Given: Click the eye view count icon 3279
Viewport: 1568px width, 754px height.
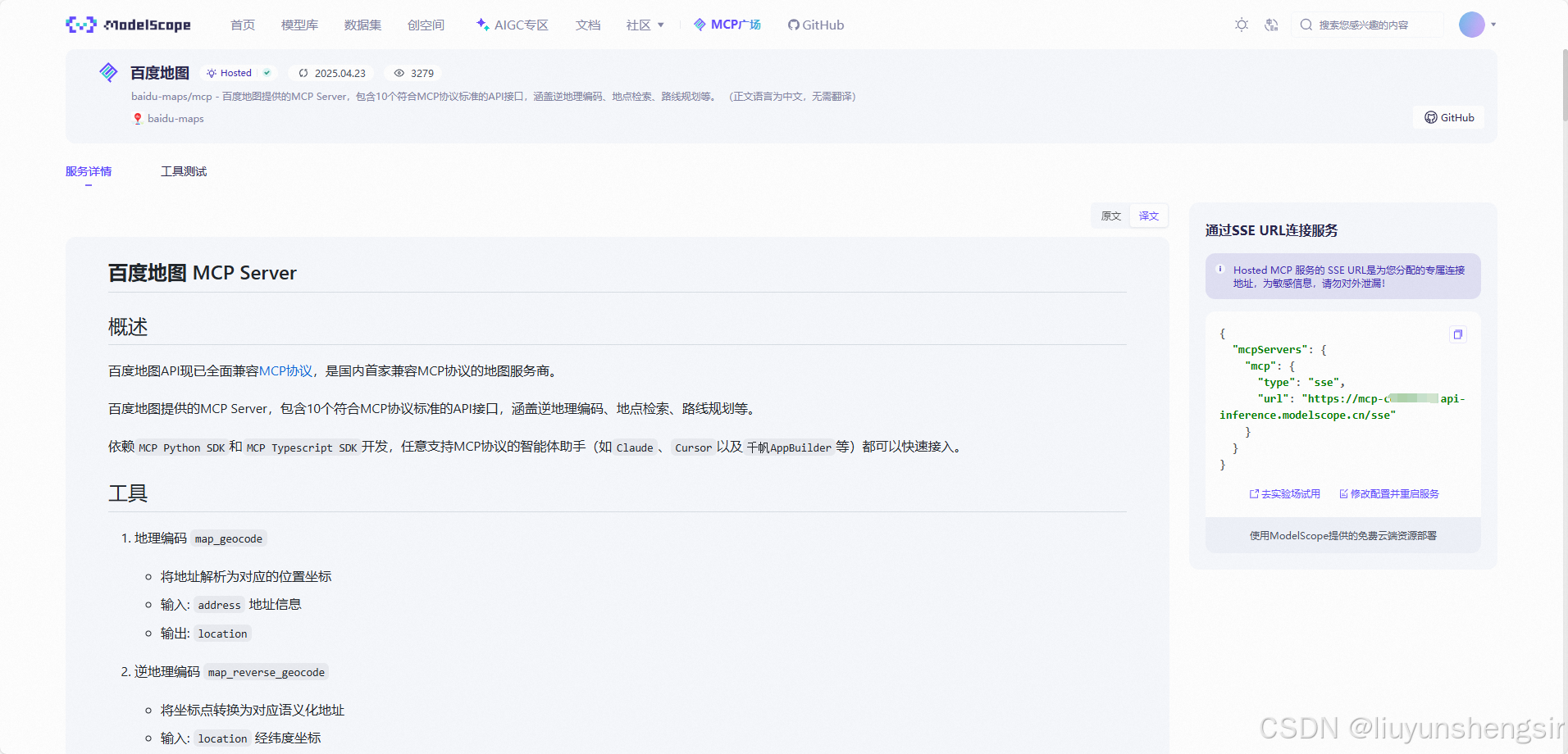Looking at the screenshot, I should [x=399, y=73].
